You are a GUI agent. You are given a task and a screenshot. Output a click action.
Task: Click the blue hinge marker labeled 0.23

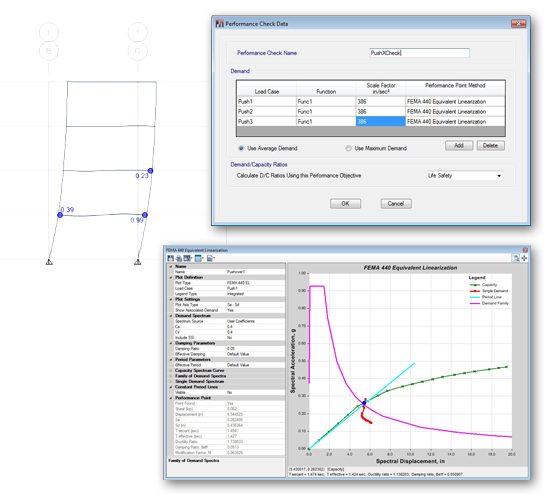click(150, 171)
